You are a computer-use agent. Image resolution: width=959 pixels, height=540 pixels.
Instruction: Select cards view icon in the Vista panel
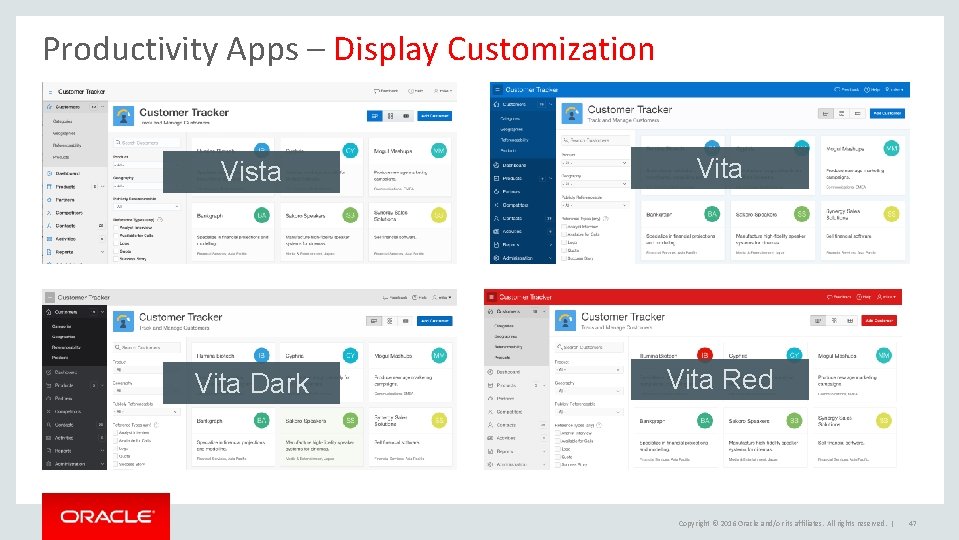coord(375,116)
